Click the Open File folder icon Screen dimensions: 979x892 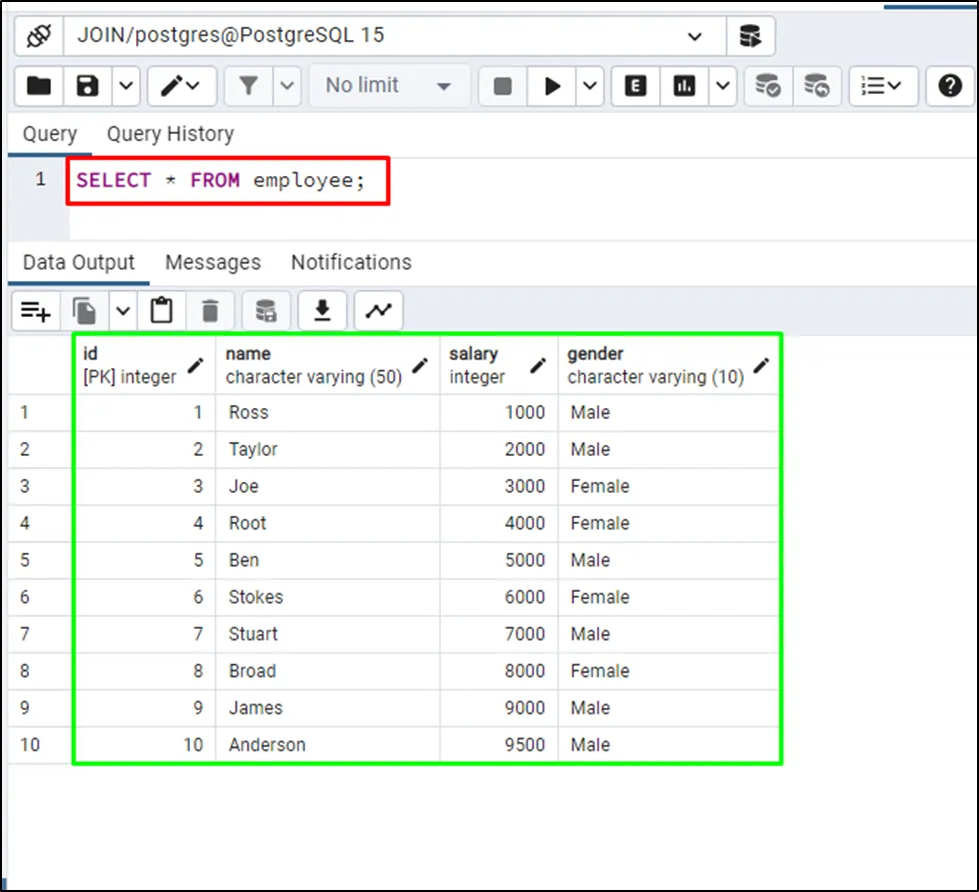point(39,86)
